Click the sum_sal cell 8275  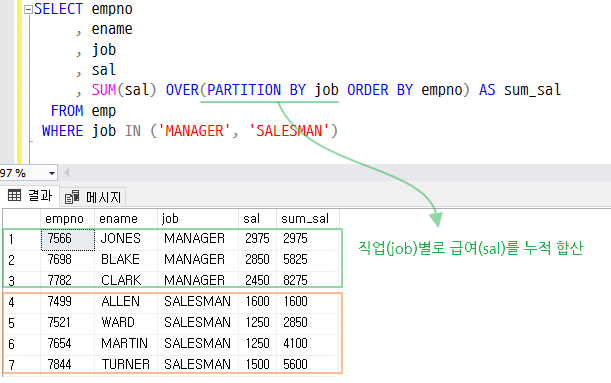(308, 281)
